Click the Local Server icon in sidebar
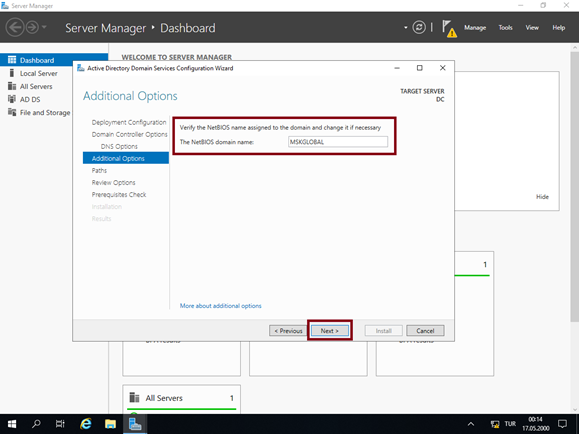This screenshot has height=434, width=579. click(x=12, y=73)
